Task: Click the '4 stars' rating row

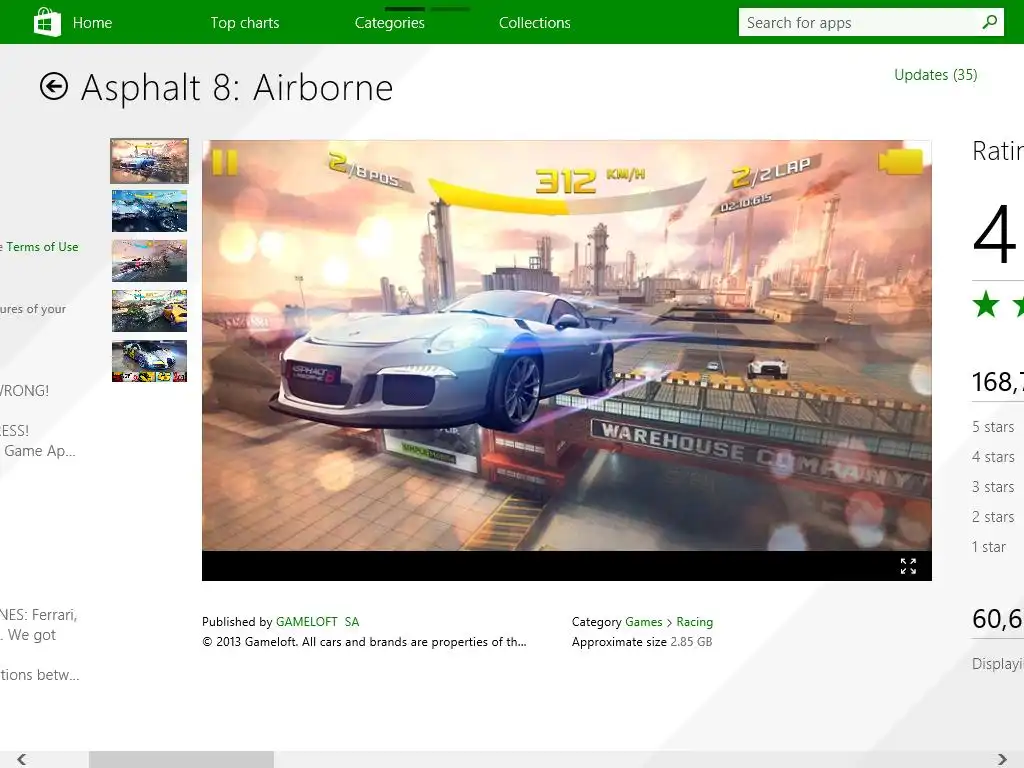Action: 993,457
